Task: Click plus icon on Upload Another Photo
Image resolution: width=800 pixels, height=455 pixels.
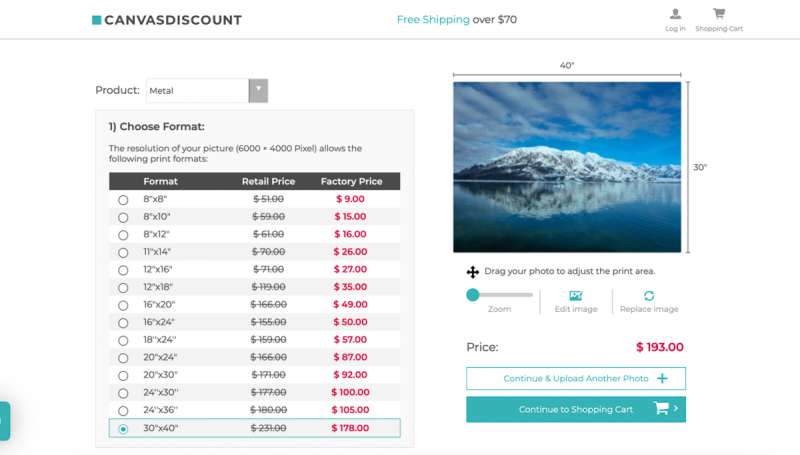Action: [x=662, y=379]
